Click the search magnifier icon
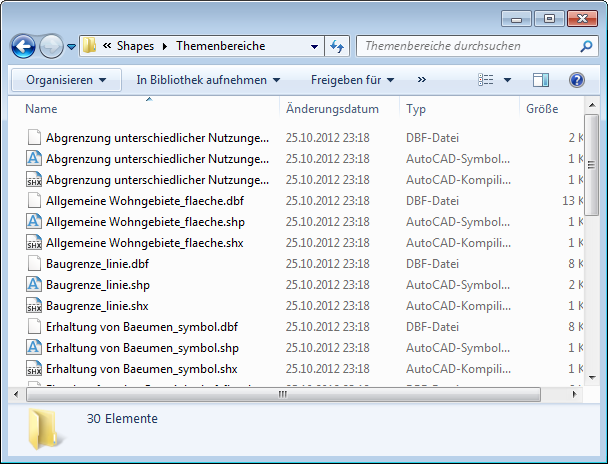Image resolution: width=608 pixels, height=464 pixels. click(x=585, y=46)
